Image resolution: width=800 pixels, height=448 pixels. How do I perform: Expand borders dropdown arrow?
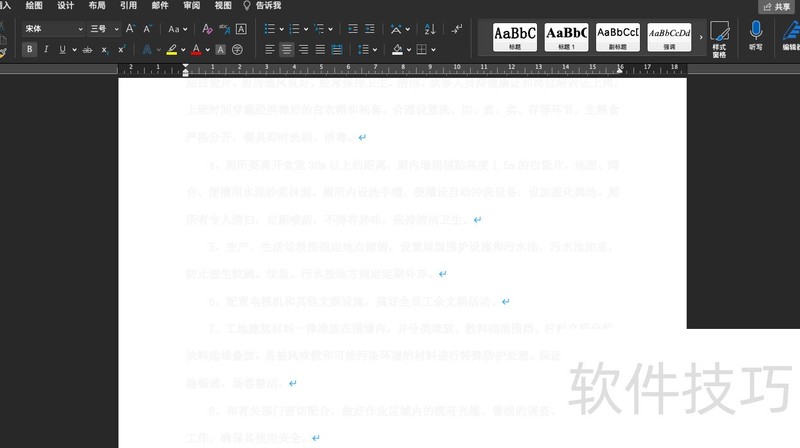(433, 50)
